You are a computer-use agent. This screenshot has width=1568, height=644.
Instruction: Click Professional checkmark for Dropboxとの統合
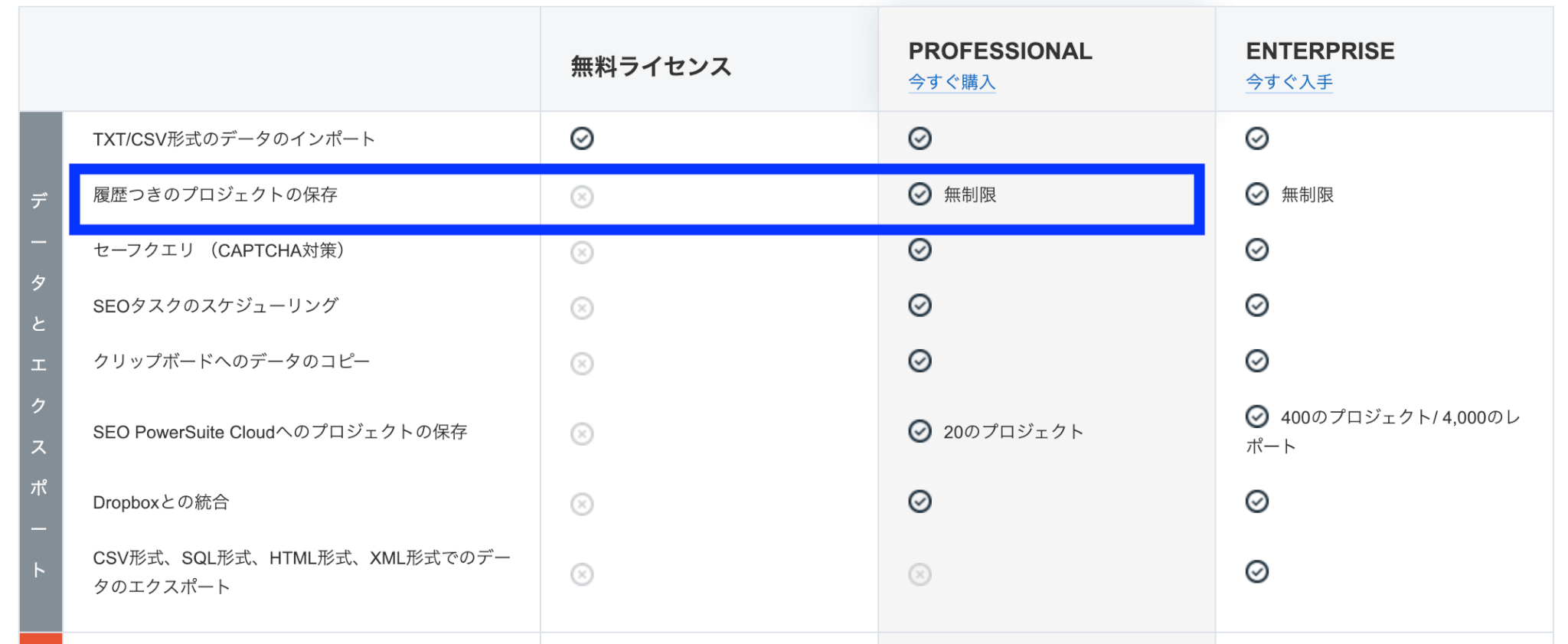(920, 502)
